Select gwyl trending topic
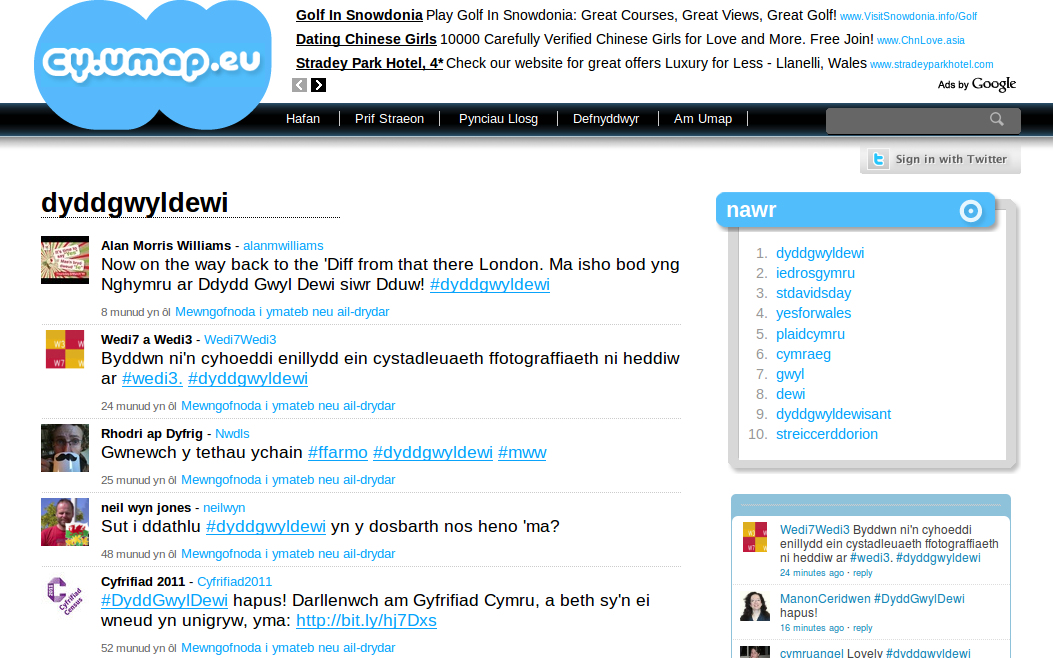Viewport: 1053px width, 658px height. click(x=790, y=375)
